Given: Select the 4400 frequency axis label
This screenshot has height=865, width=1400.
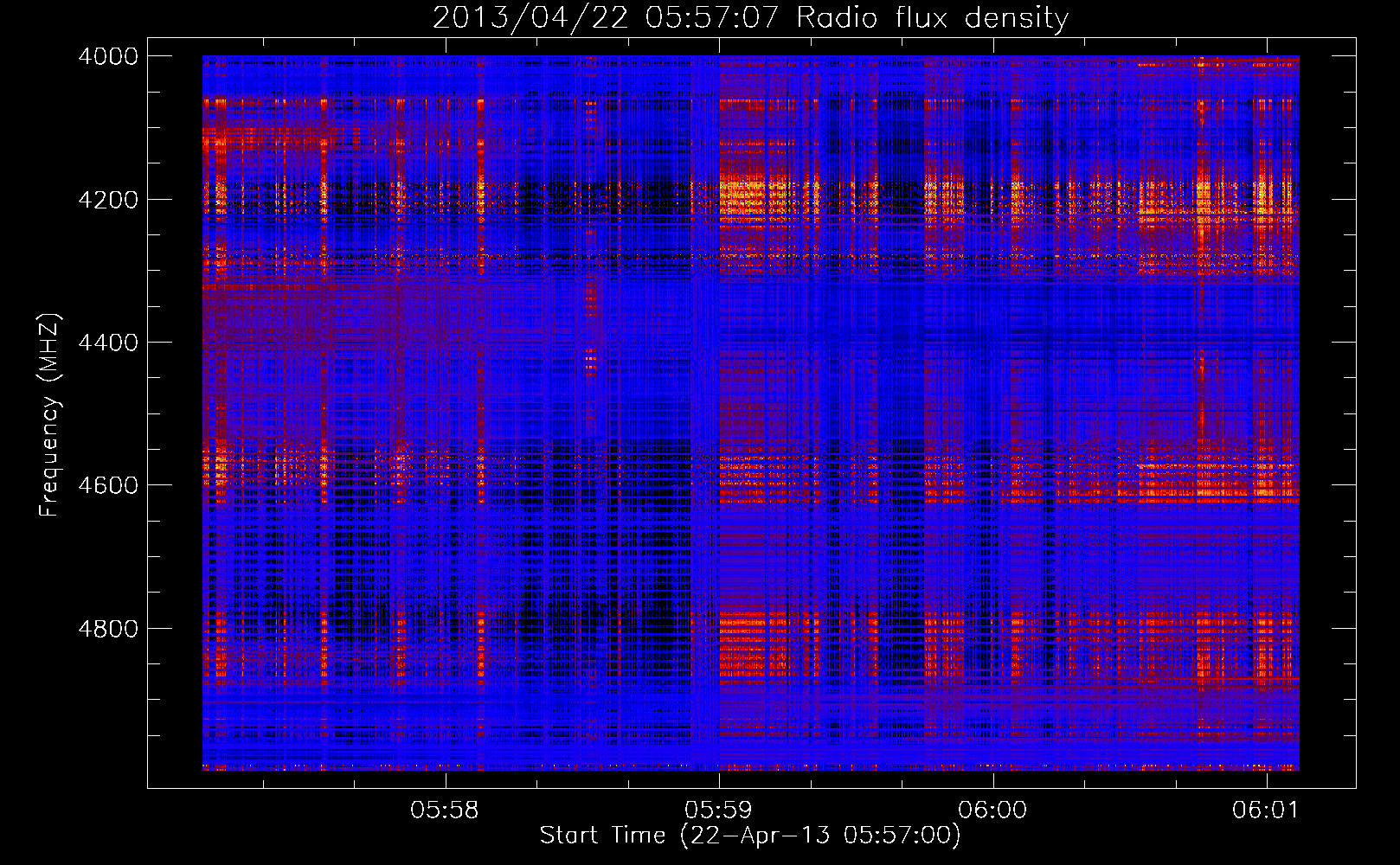Looking at the screenshot, I should coord(108,343).
